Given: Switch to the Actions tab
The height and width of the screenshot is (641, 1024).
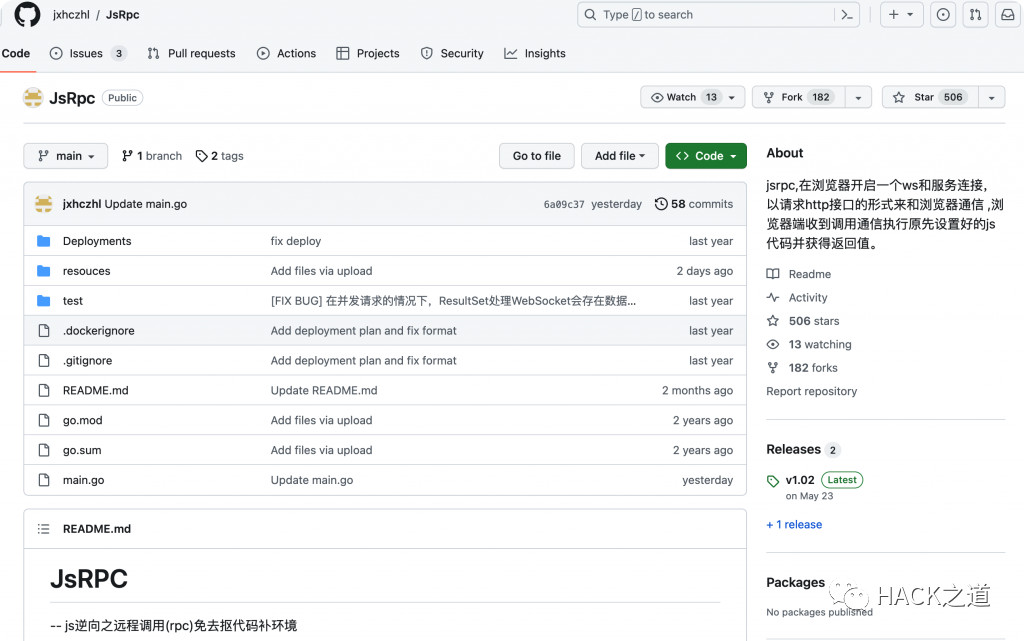Looking at the screenshot, I should (286, 54).
